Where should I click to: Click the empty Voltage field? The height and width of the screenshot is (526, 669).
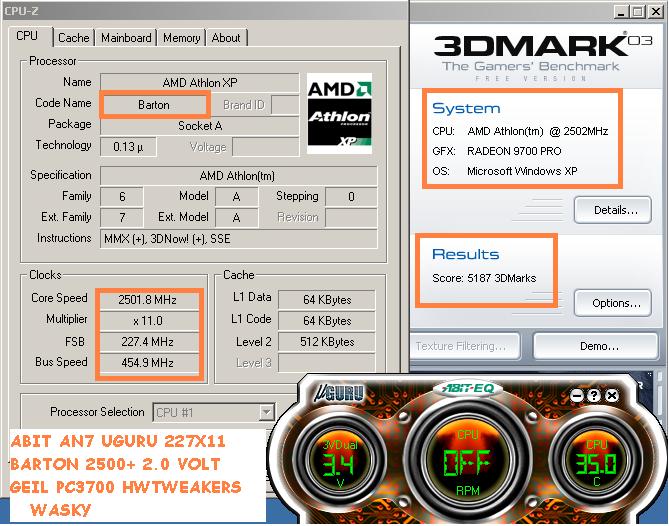click(x=265, y=147)
